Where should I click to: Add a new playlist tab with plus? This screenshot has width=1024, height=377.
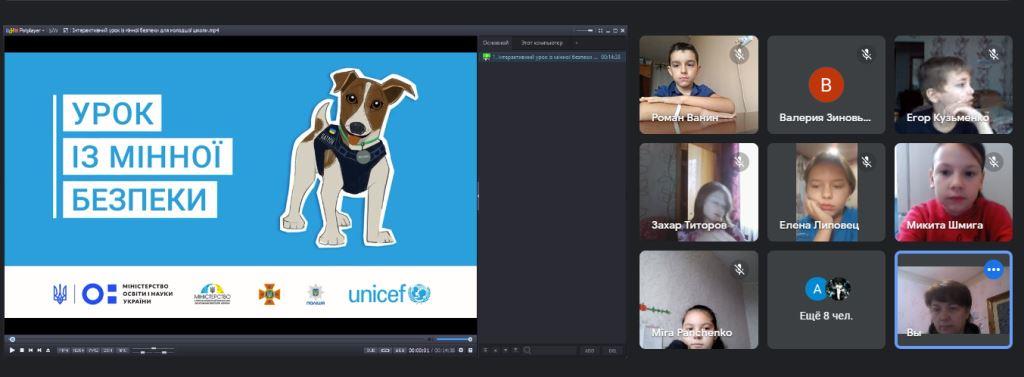click(x=577, y=42)
